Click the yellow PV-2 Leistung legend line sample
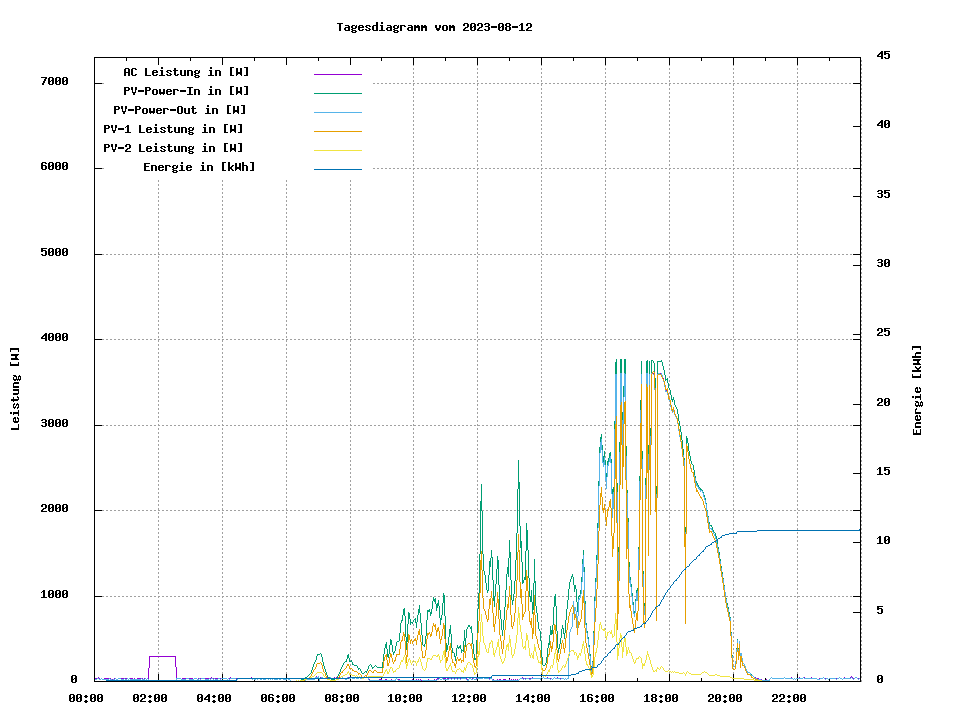Screen dimensions: 960x720 [x=337, y=150]
